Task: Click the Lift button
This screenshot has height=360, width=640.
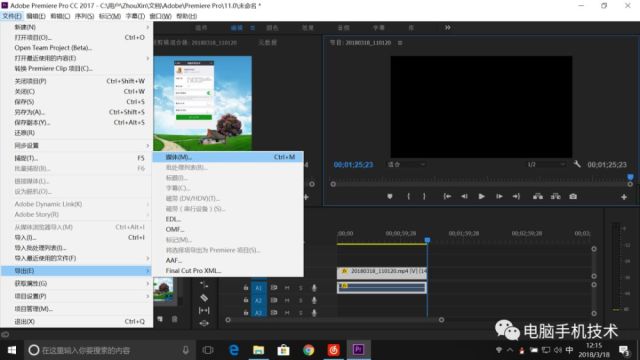Action: pos(538,196)
